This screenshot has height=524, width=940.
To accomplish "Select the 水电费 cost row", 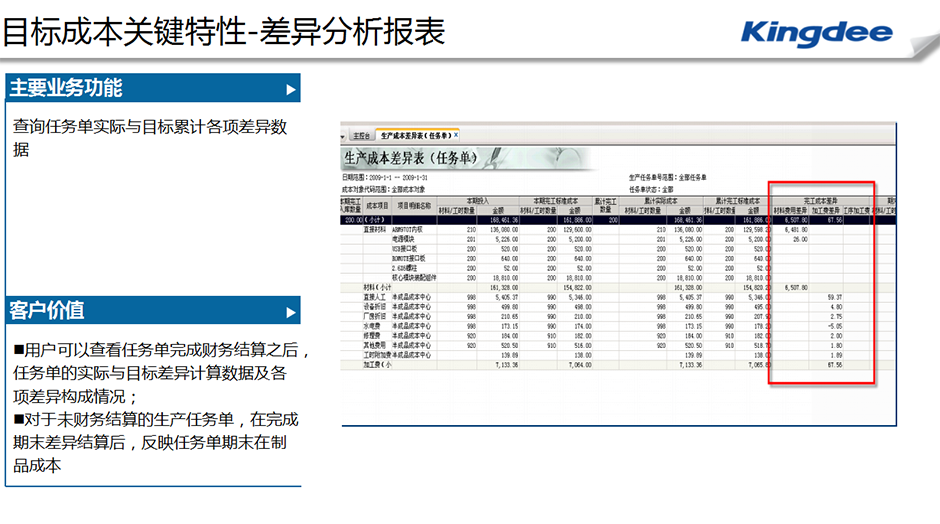I will 373,326.
